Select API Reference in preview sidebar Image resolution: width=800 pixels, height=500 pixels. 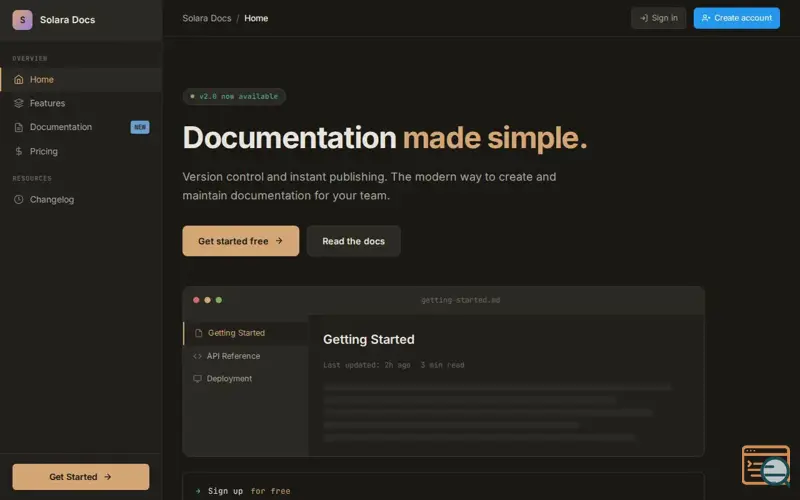pos(245,356)
